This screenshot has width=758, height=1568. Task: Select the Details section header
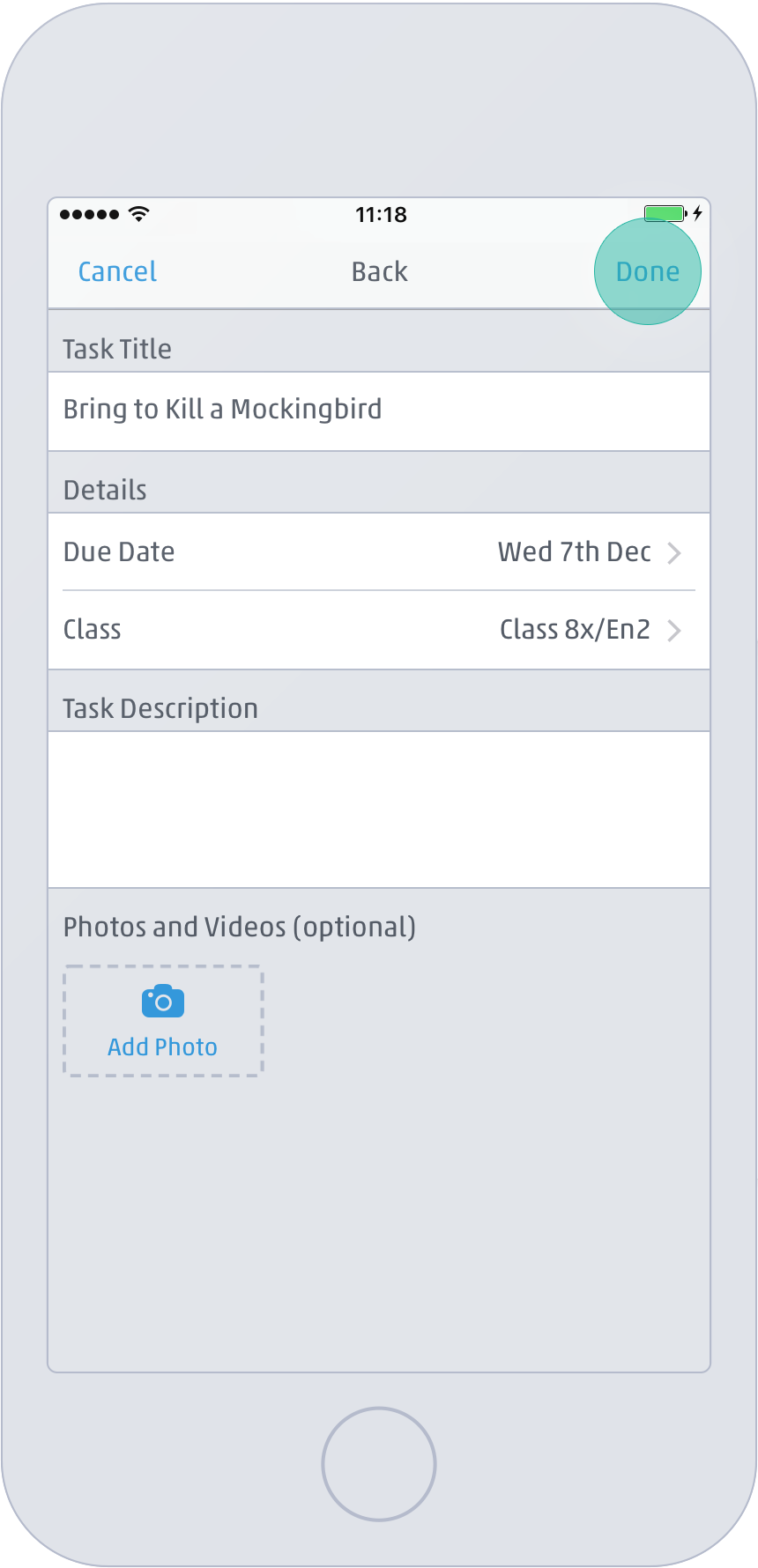tap(104, 489)
